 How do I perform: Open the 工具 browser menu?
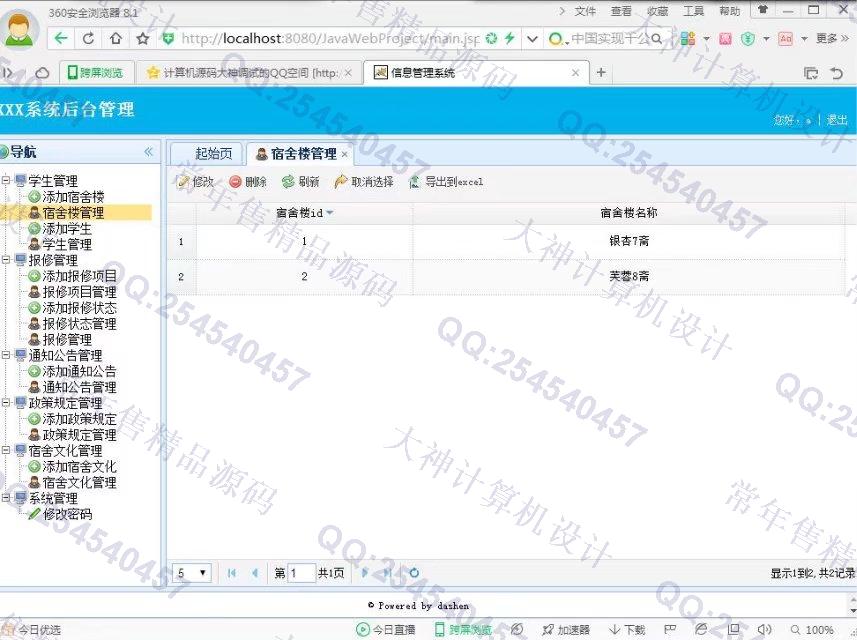[x=693, y=11]
